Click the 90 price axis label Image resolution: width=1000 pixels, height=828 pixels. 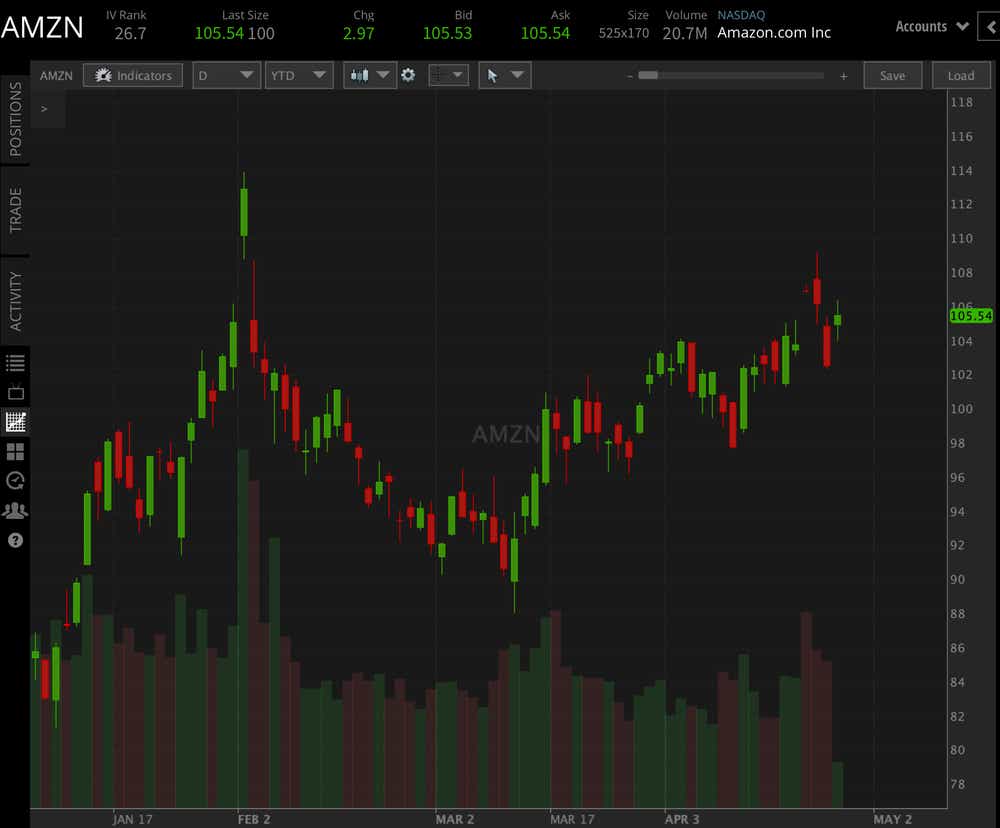(x=957, y=579)
